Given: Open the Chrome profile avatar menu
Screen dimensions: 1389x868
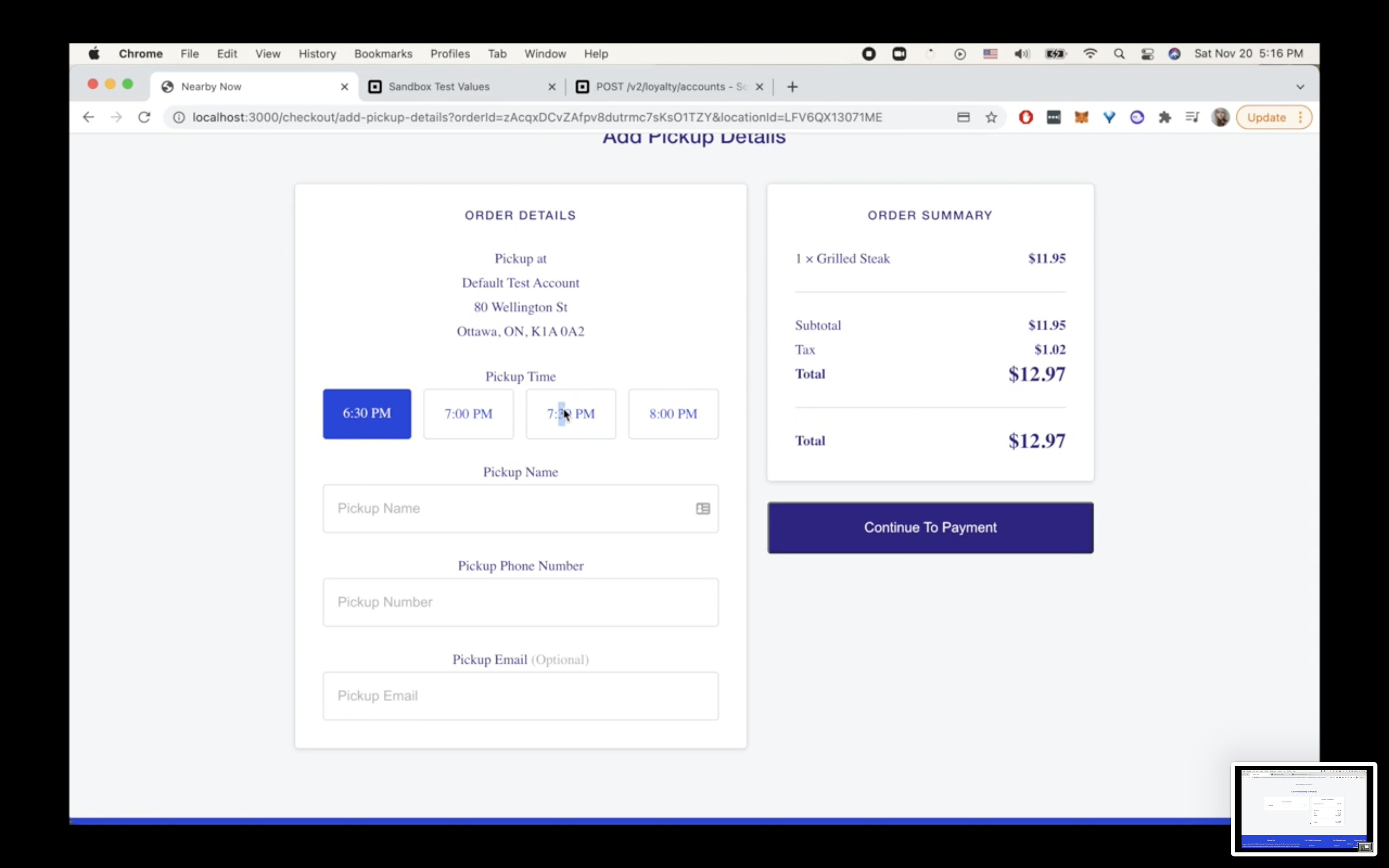Looking at the screenshot, I should pos(1220,117).
